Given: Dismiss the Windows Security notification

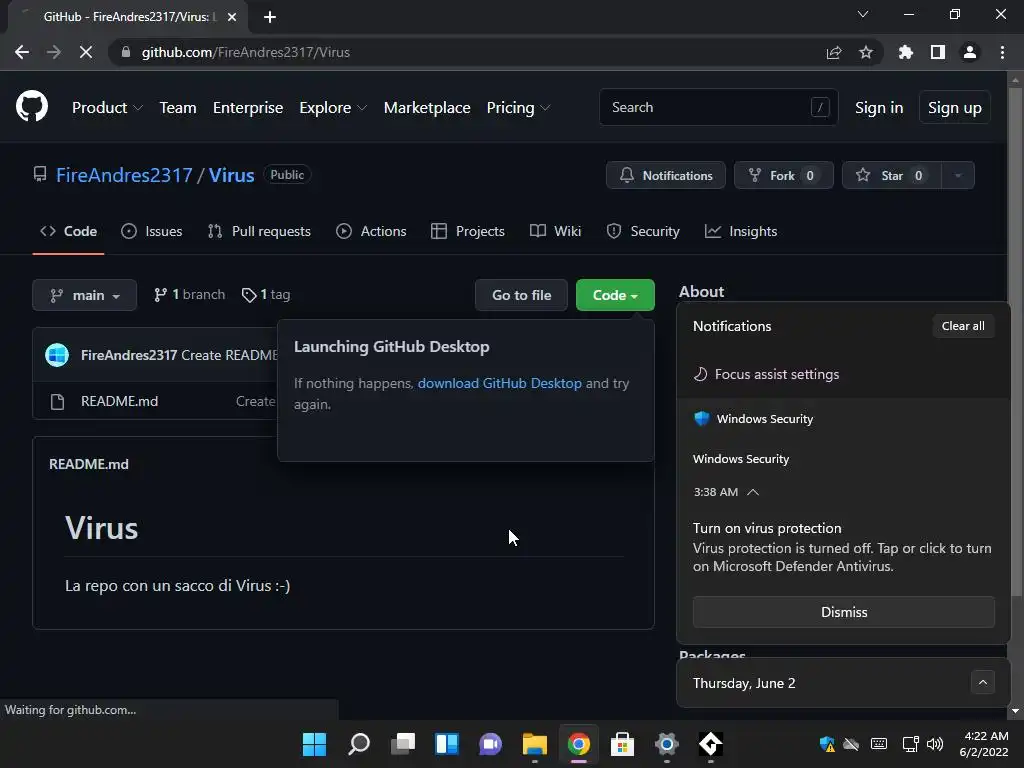Looking at the screenshot, I should tap(844, 612).
